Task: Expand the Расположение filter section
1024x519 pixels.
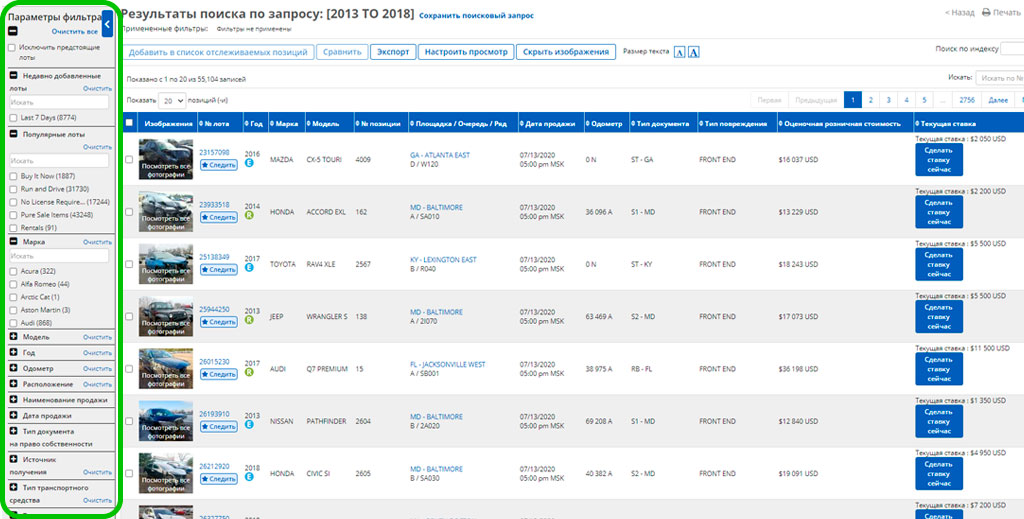Action: pyautogui.click(x=14, y=384)
